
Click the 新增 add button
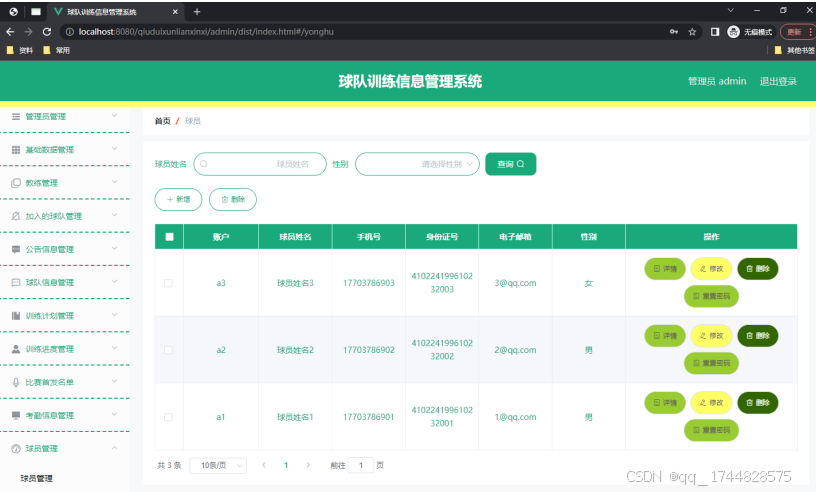(x=178, y=199)
